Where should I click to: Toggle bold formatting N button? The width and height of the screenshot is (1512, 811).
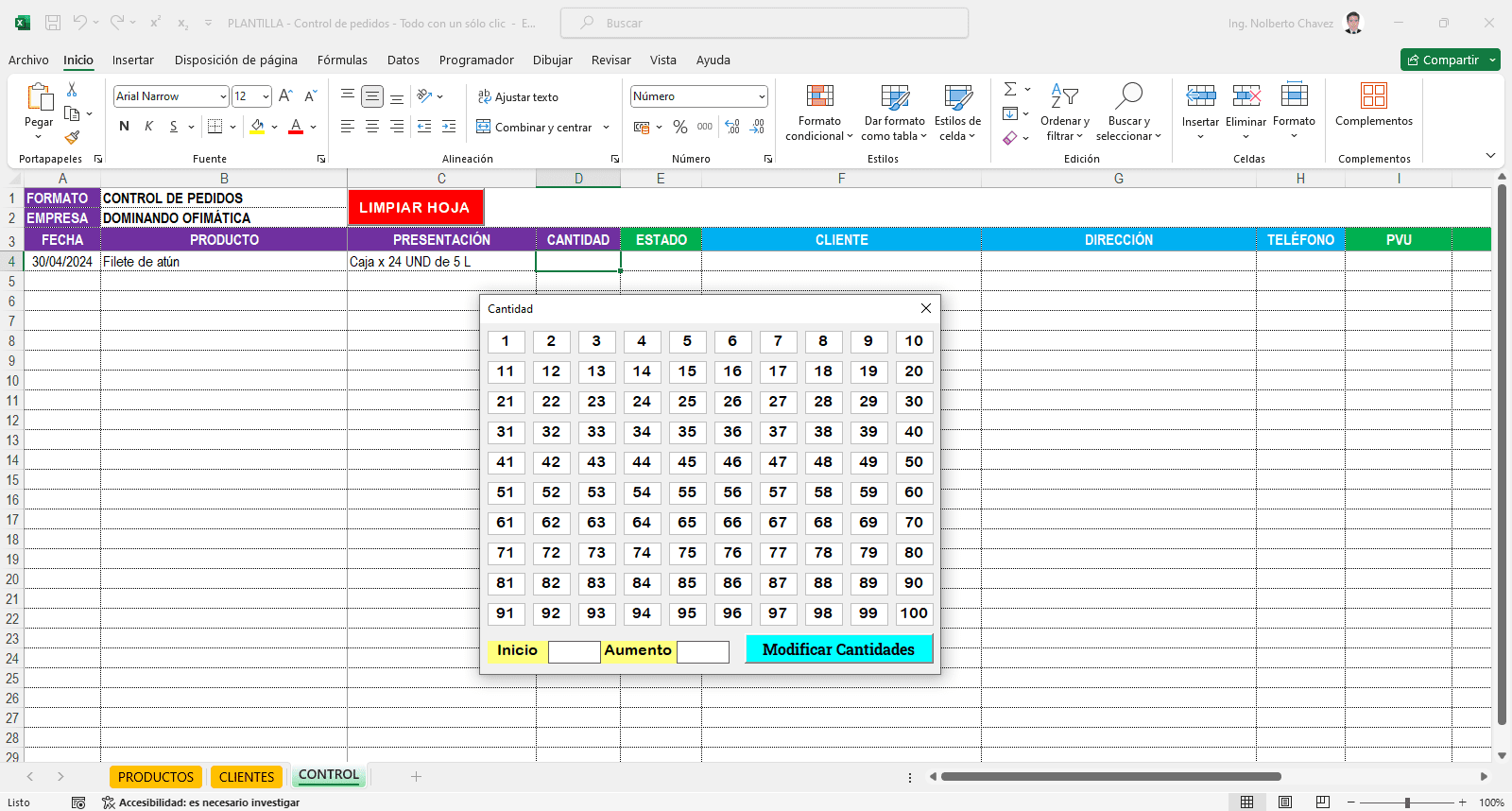[x=124, y=127]
